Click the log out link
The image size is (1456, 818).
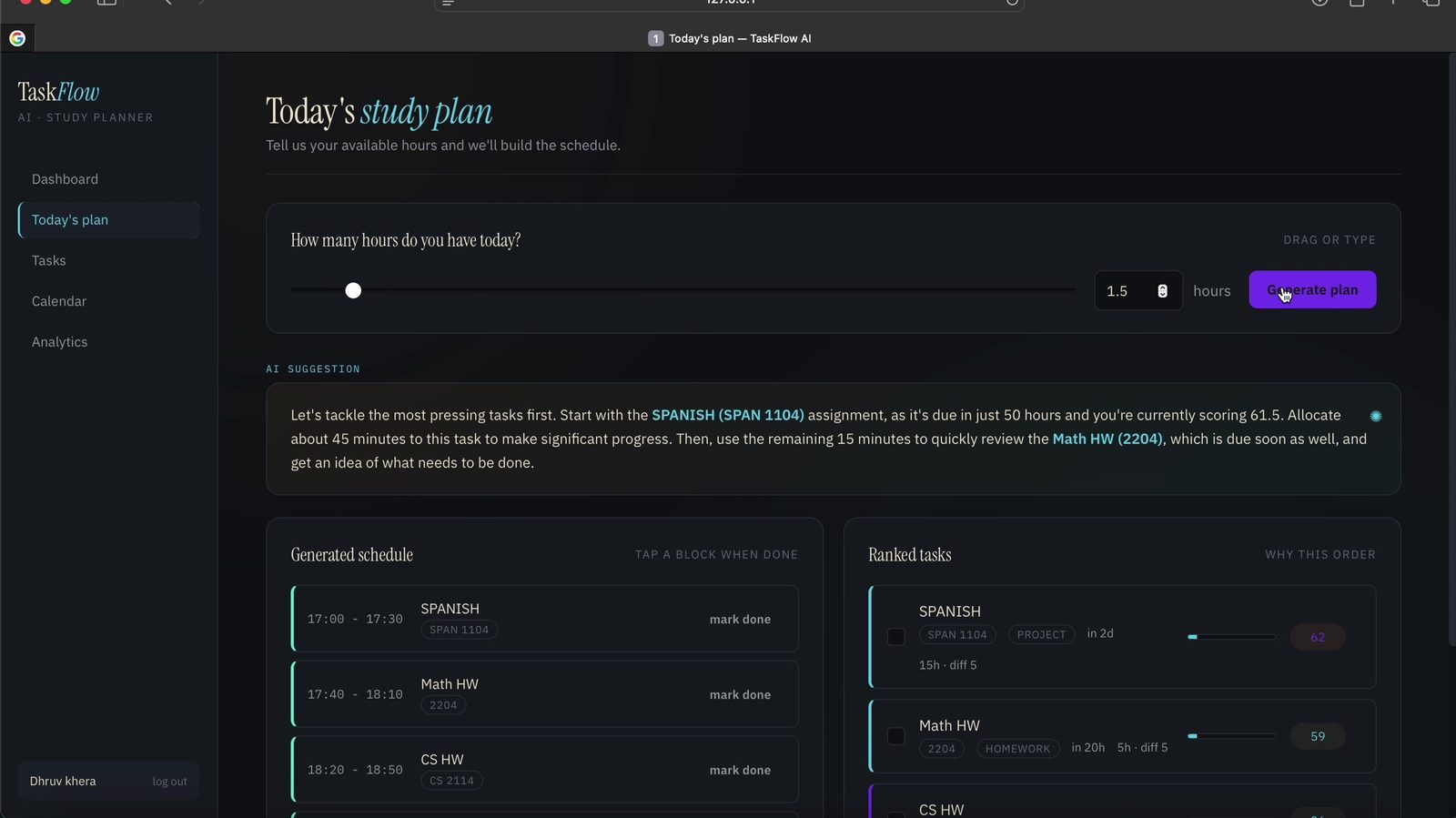(x=169, y=782)
